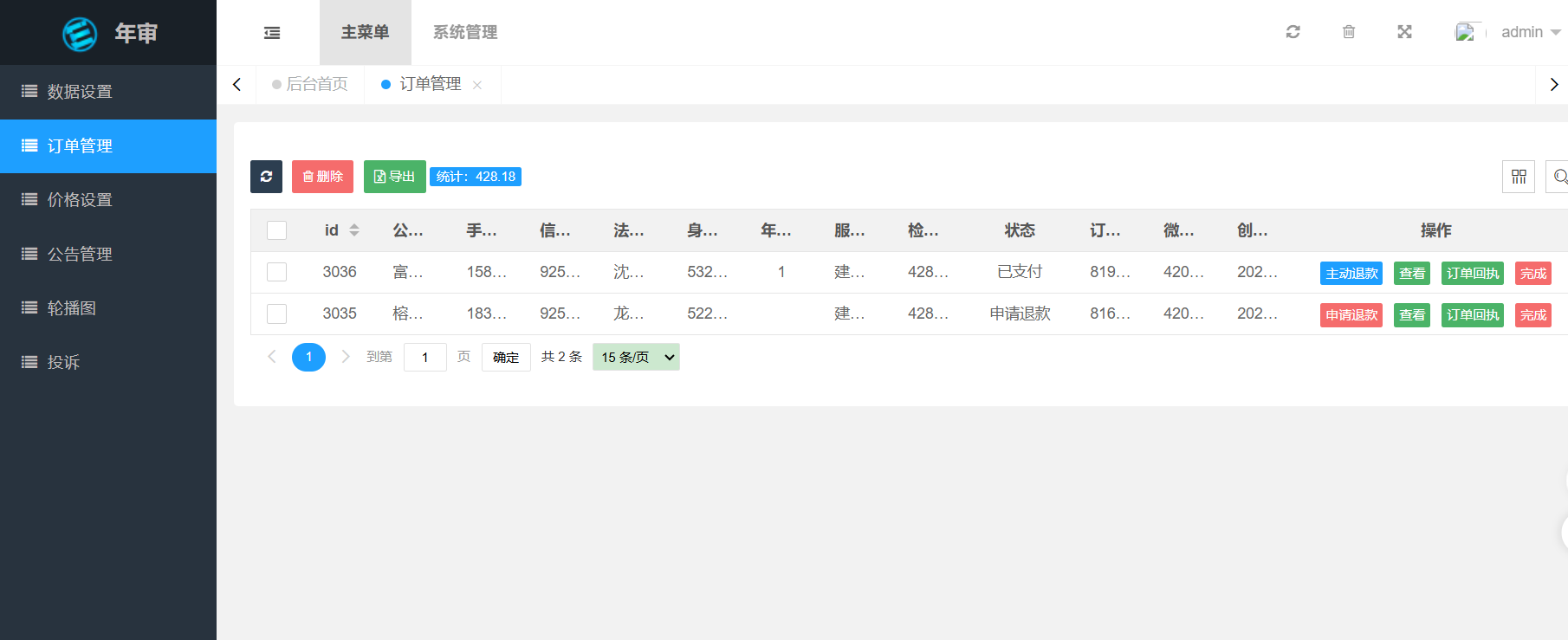1568x640 pixels.
Task: Click the search icon above the table
Action: pyautogui.click(x=1559, y=177)
